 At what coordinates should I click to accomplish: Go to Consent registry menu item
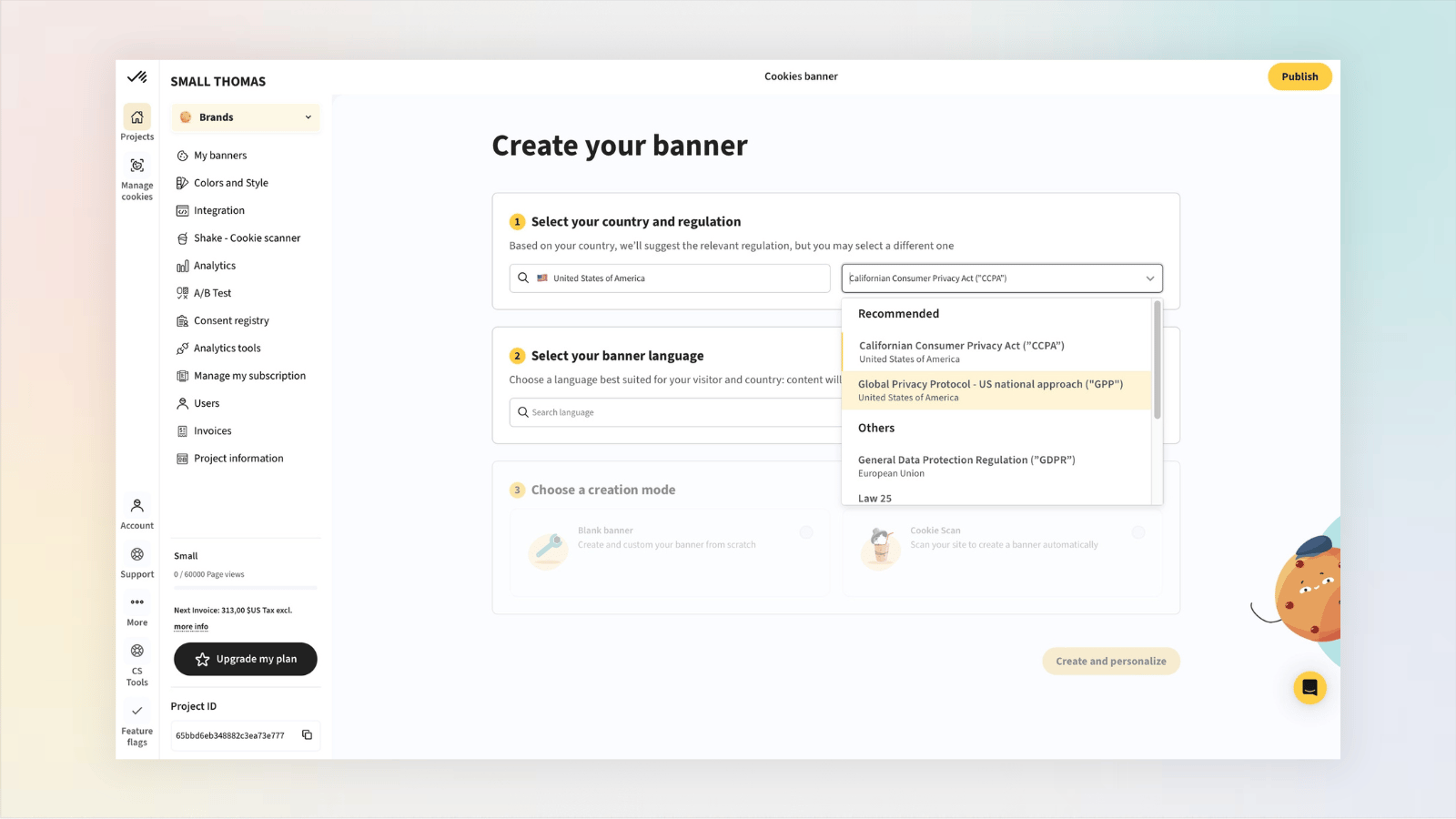pyautogui.click(x=231, y=321)
